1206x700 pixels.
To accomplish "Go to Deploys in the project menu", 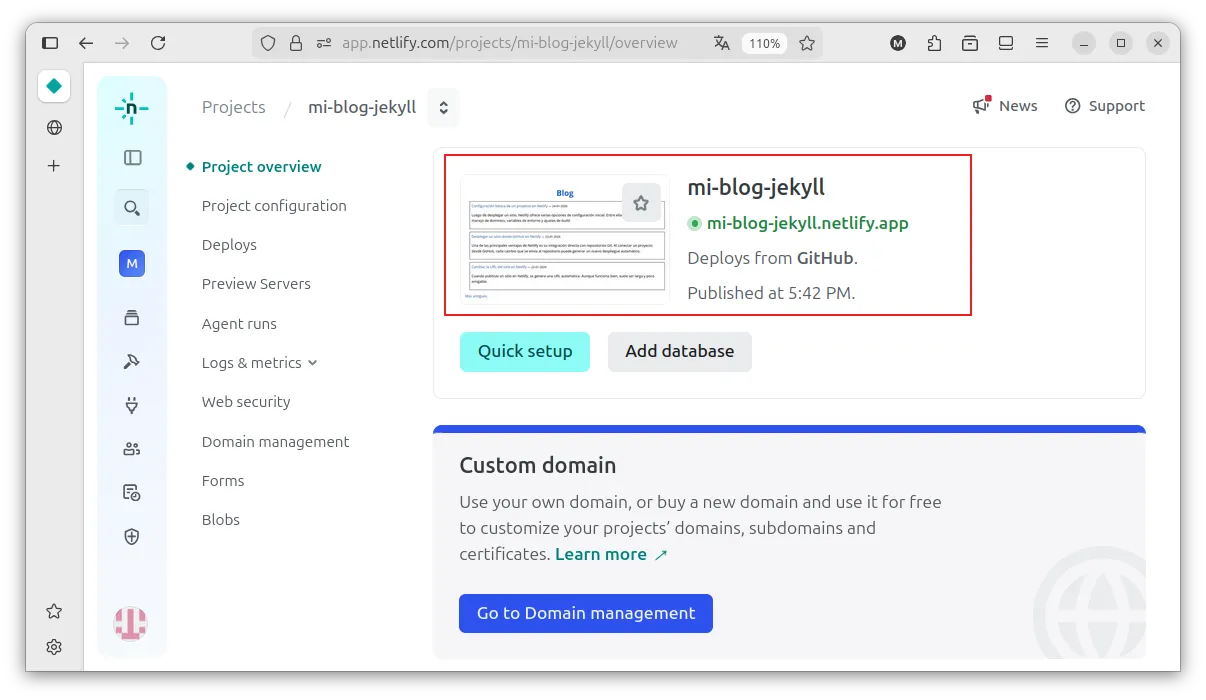I will pos(229,245).
